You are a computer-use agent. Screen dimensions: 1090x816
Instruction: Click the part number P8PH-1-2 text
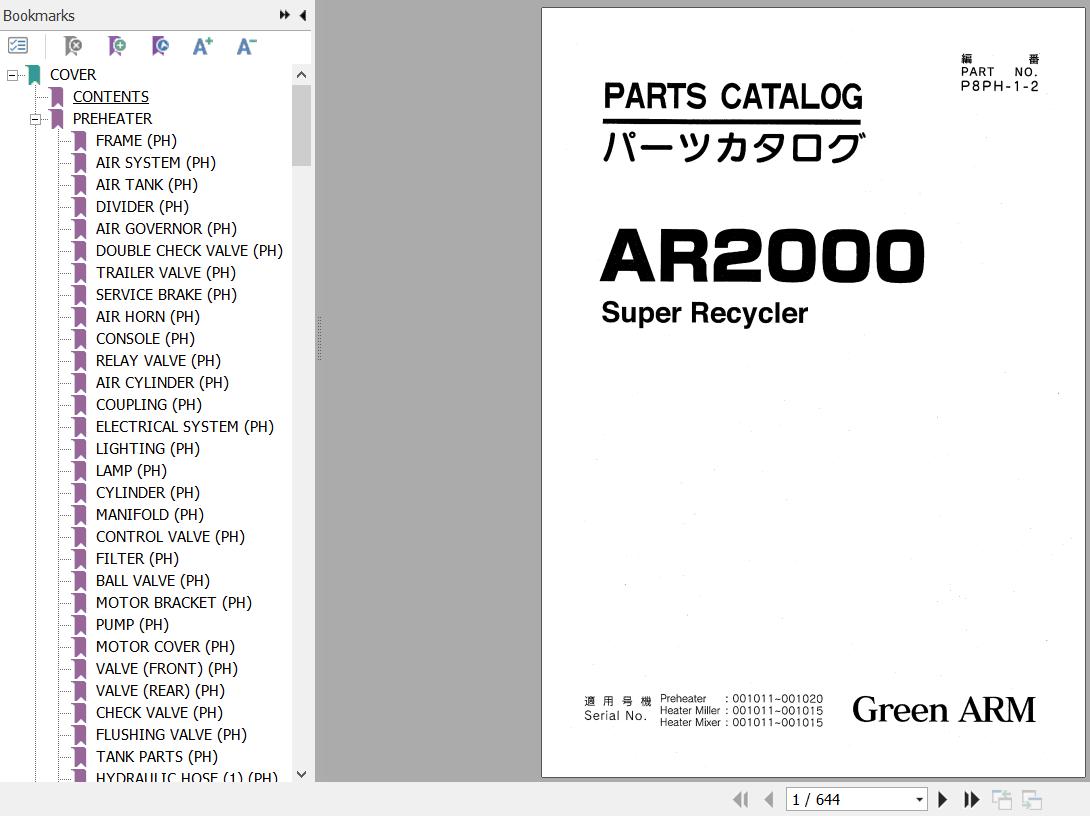coord(1000,86)
